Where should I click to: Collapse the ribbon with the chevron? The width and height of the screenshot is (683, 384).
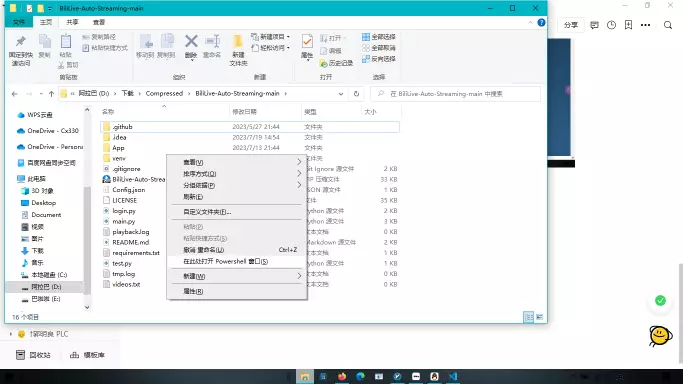coord(530,22)
